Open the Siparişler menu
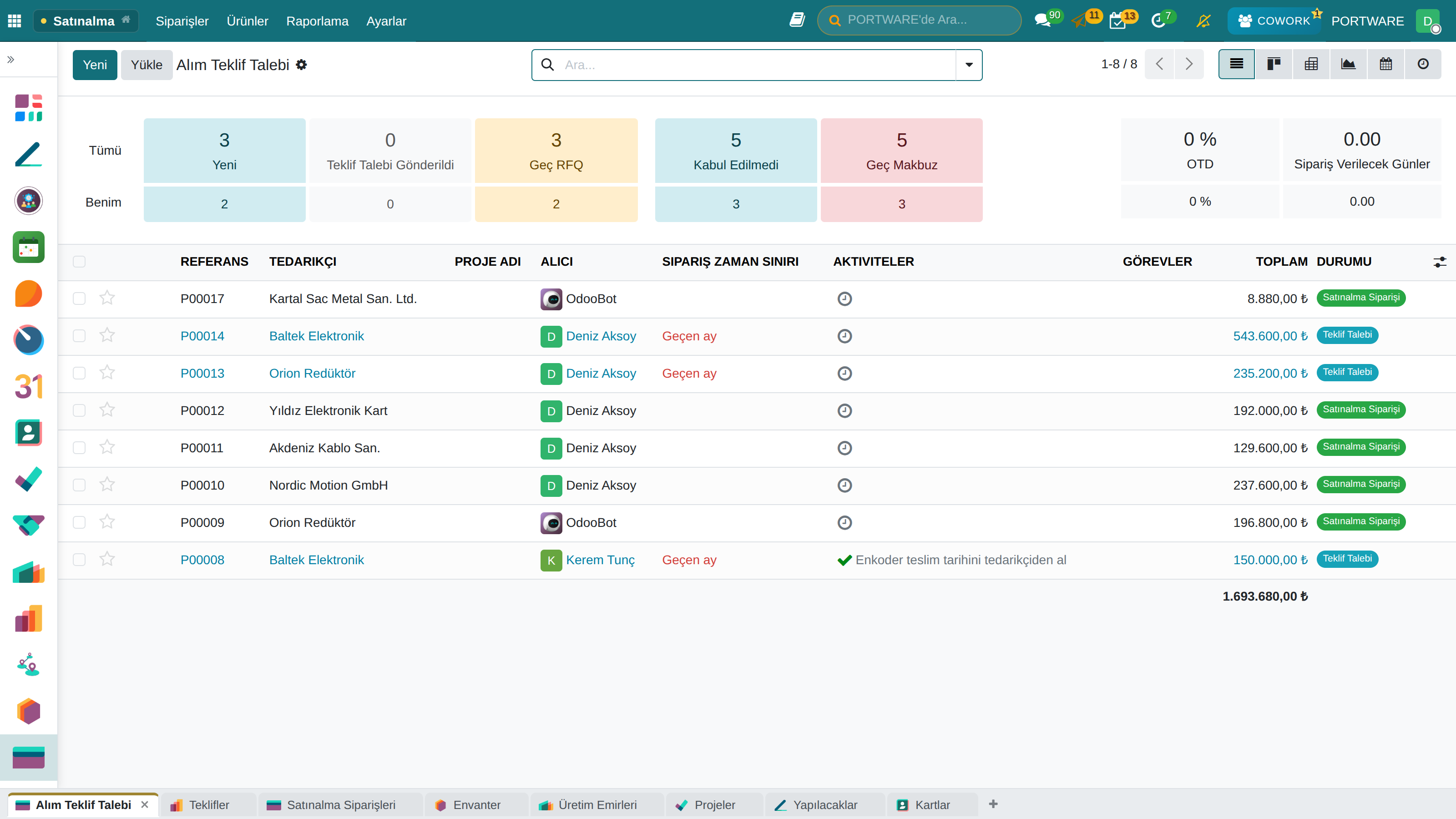Viewport: 1456px width, 819px height. (x=182, y=21)
